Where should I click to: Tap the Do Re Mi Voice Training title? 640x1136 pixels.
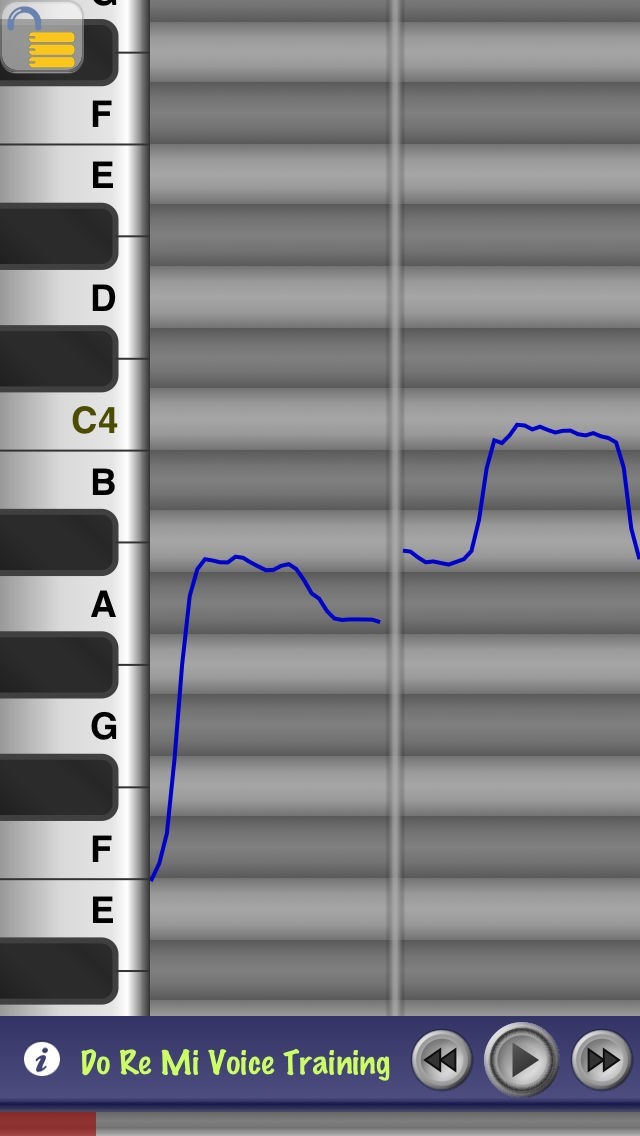pos(235,1062)
